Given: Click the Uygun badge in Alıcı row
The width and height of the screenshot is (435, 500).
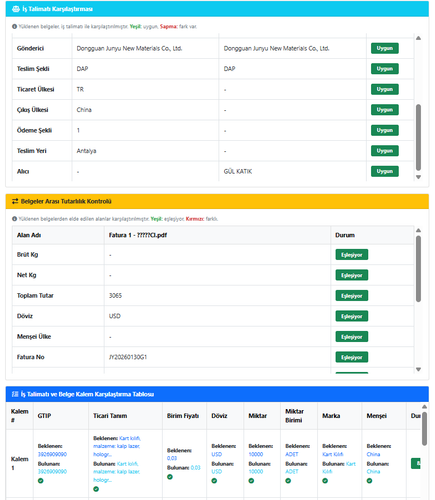Looking at the screenshot, I should (x=385, y=171).
